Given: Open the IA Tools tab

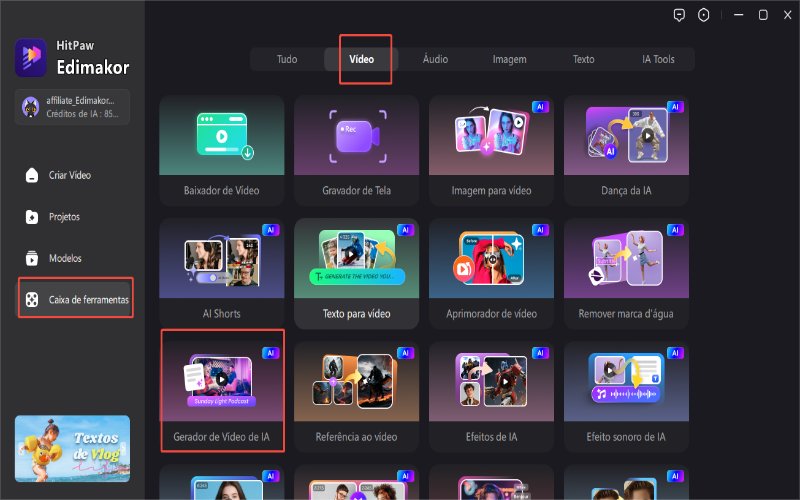Looking at the screenshot, I should tap(658, 59).
